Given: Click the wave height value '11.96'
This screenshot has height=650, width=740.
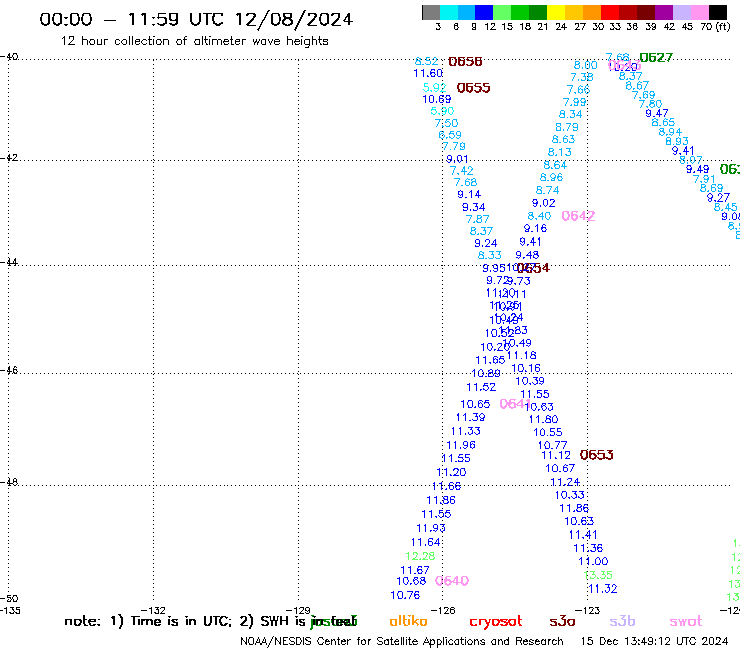Looking at the screenshot, I should [461, 445].
